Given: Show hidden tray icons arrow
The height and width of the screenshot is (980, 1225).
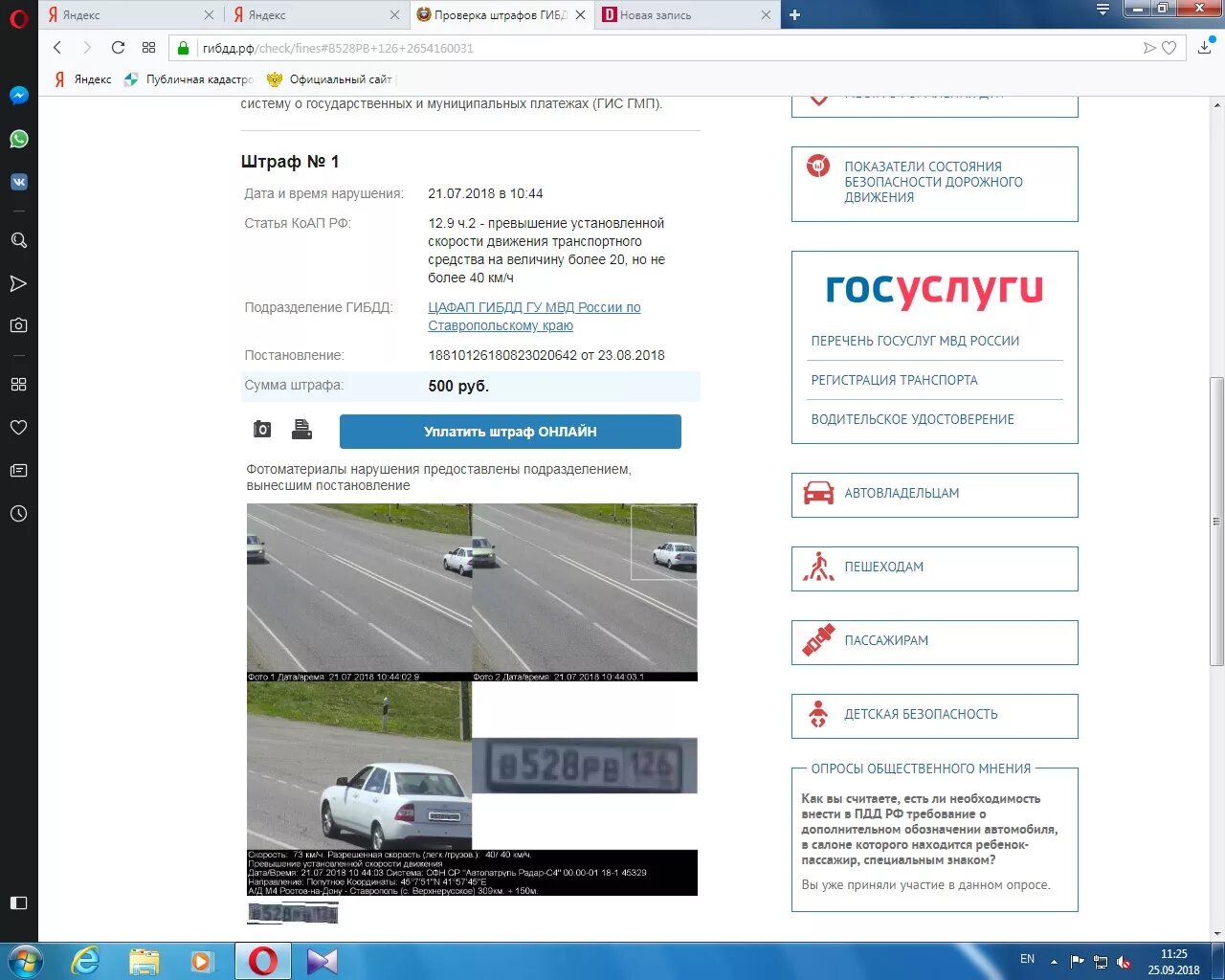Looking at the screenshot, I should tap(1054, 961).
